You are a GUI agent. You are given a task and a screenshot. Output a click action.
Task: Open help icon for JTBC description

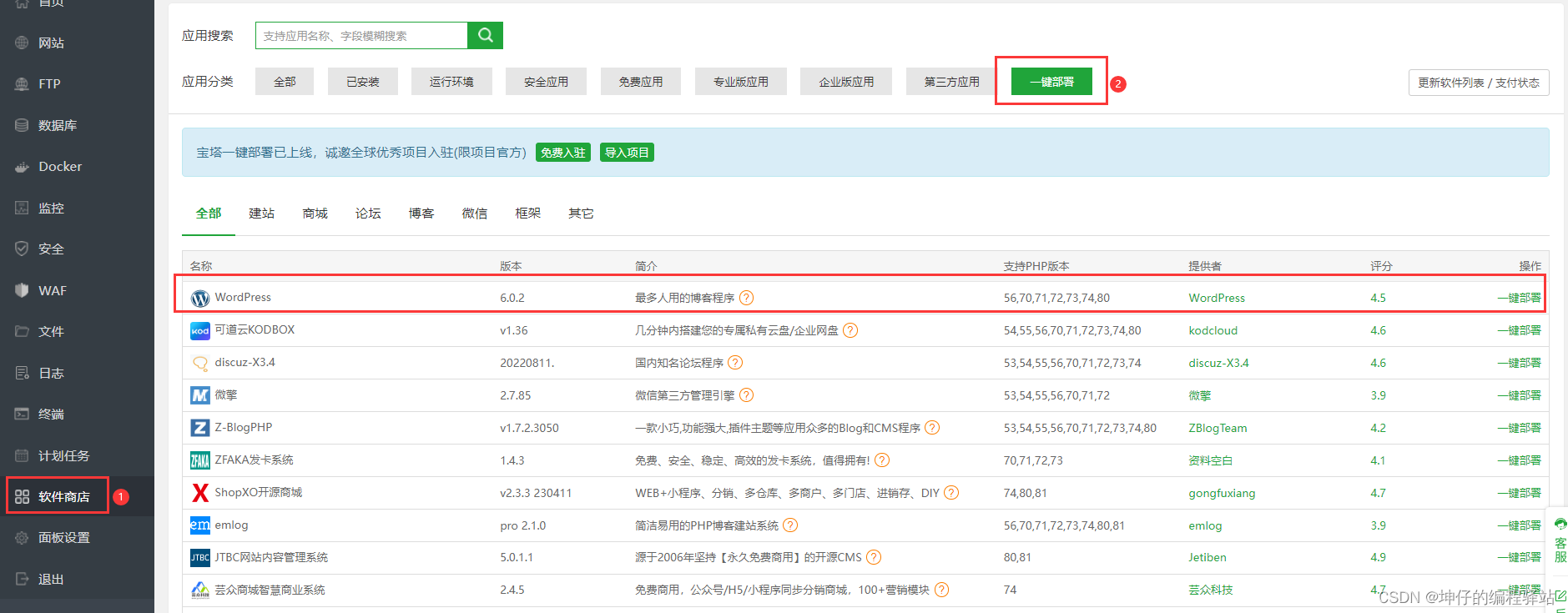click(x=874, y=557)
